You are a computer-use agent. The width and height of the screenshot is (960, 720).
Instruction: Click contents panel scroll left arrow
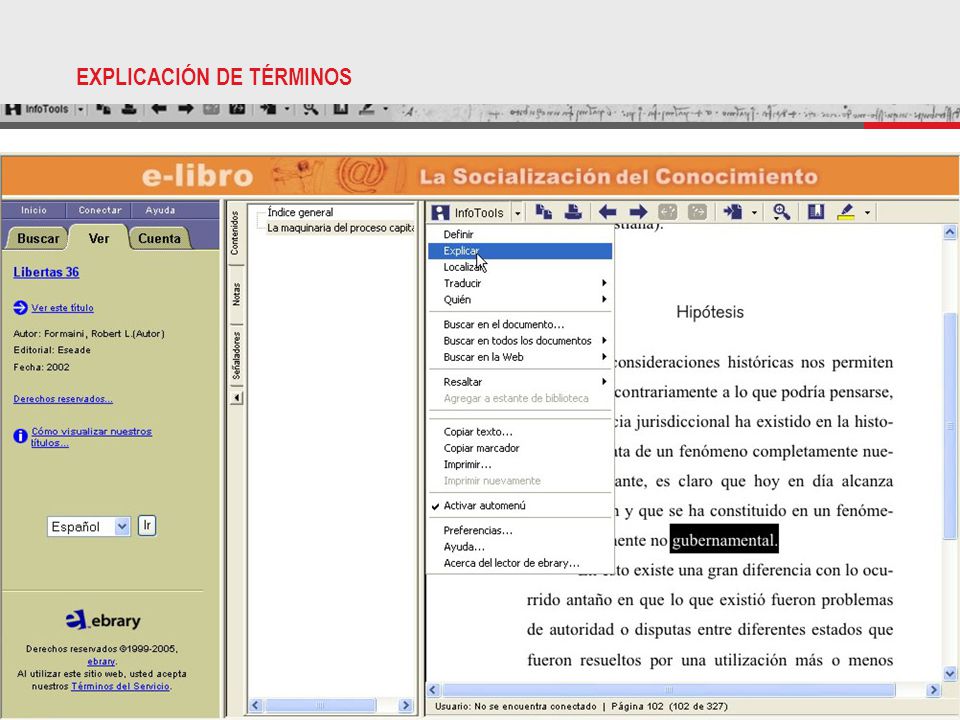(256, 705)
